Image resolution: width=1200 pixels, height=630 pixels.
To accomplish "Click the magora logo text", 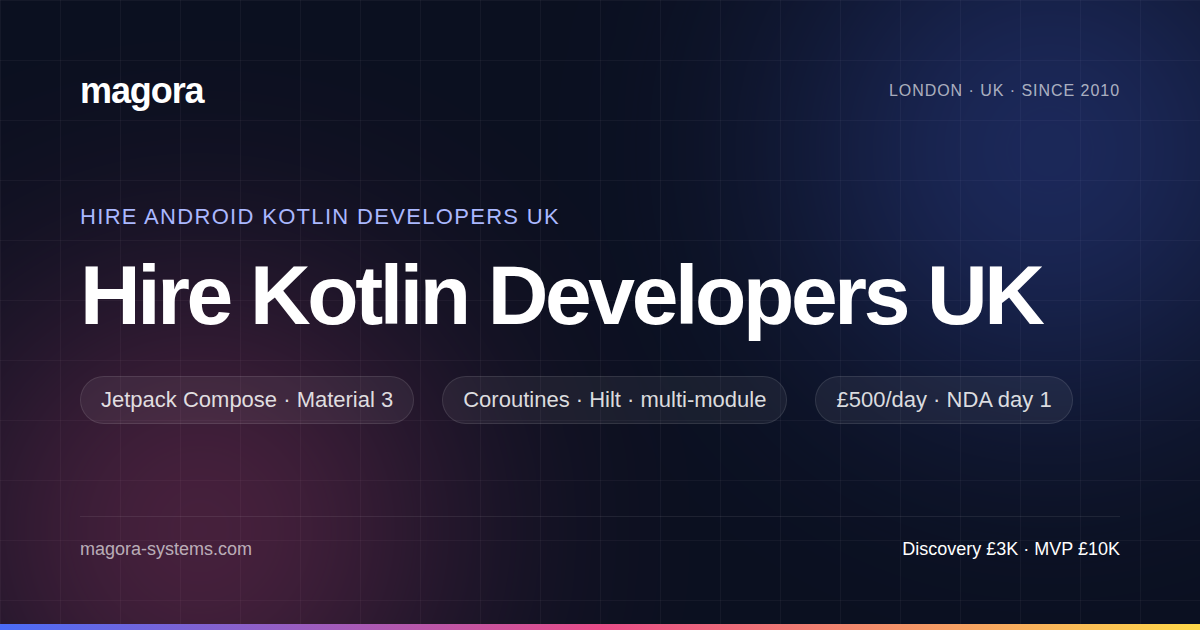I will point(142,91).
